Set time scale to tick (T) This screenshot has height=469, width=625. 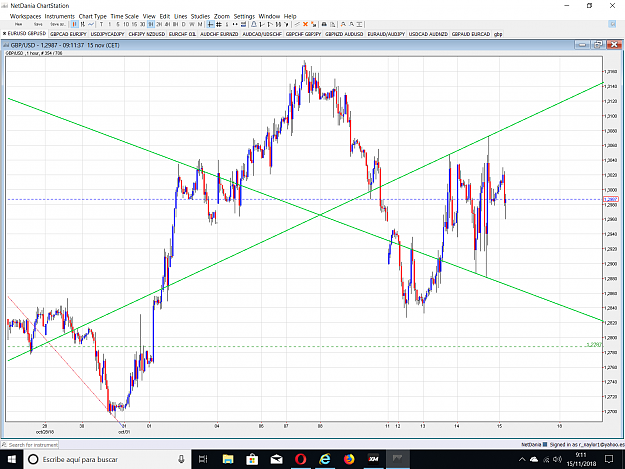coord(101,24)
